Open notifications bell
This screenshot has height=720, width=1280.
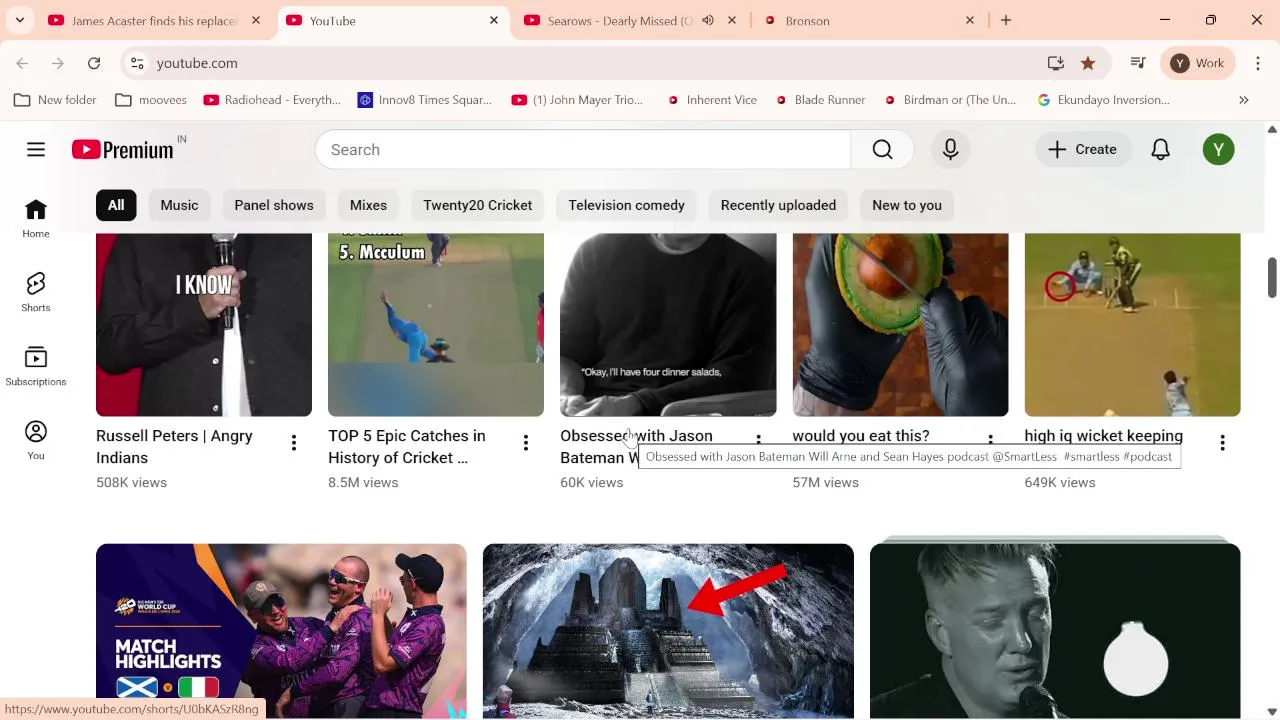1160,150
